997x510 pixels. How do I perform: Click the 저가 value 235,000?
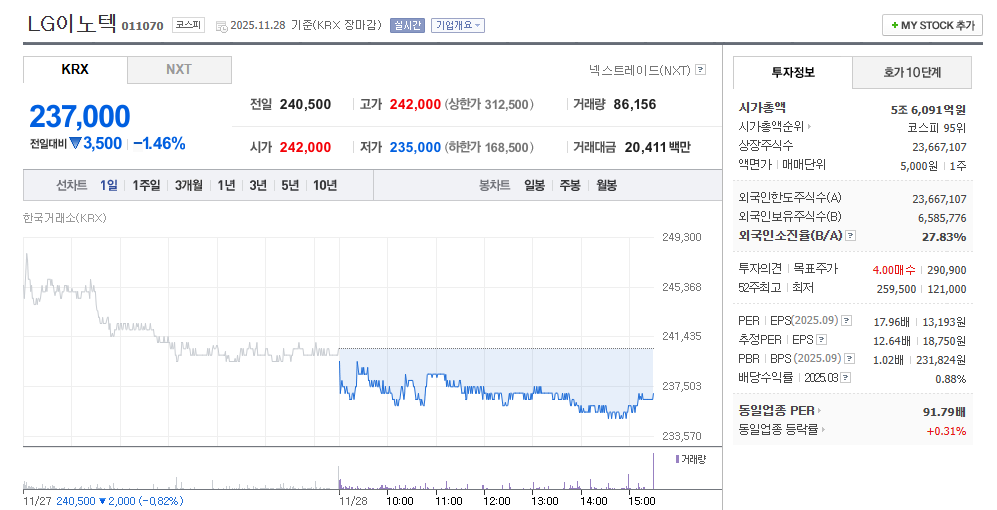point(415,148)
